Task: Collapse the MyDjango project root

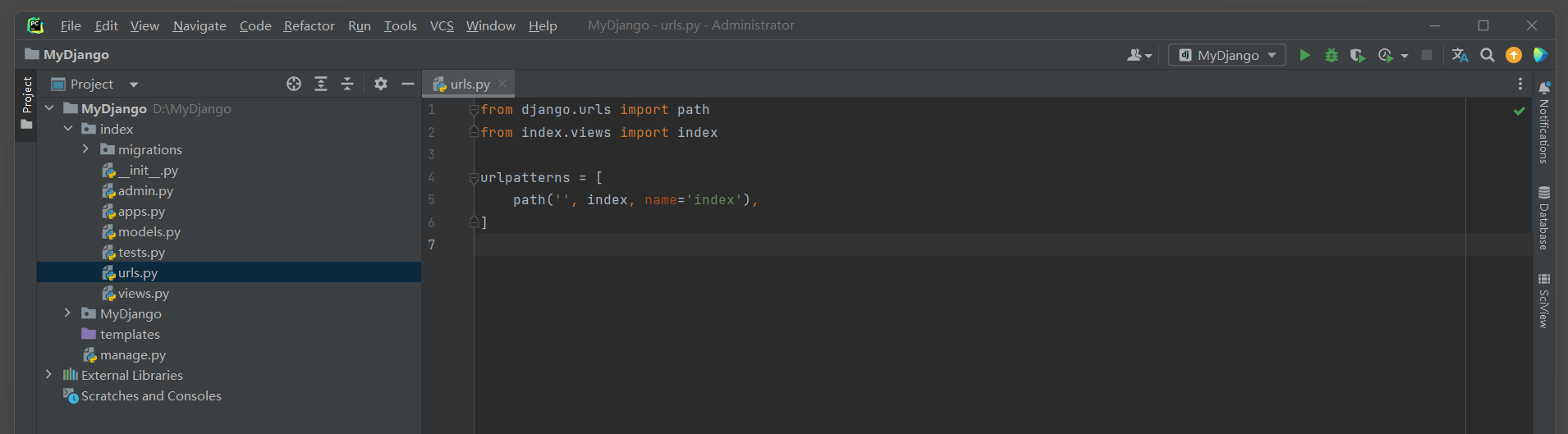Action: tap(49, 108)
